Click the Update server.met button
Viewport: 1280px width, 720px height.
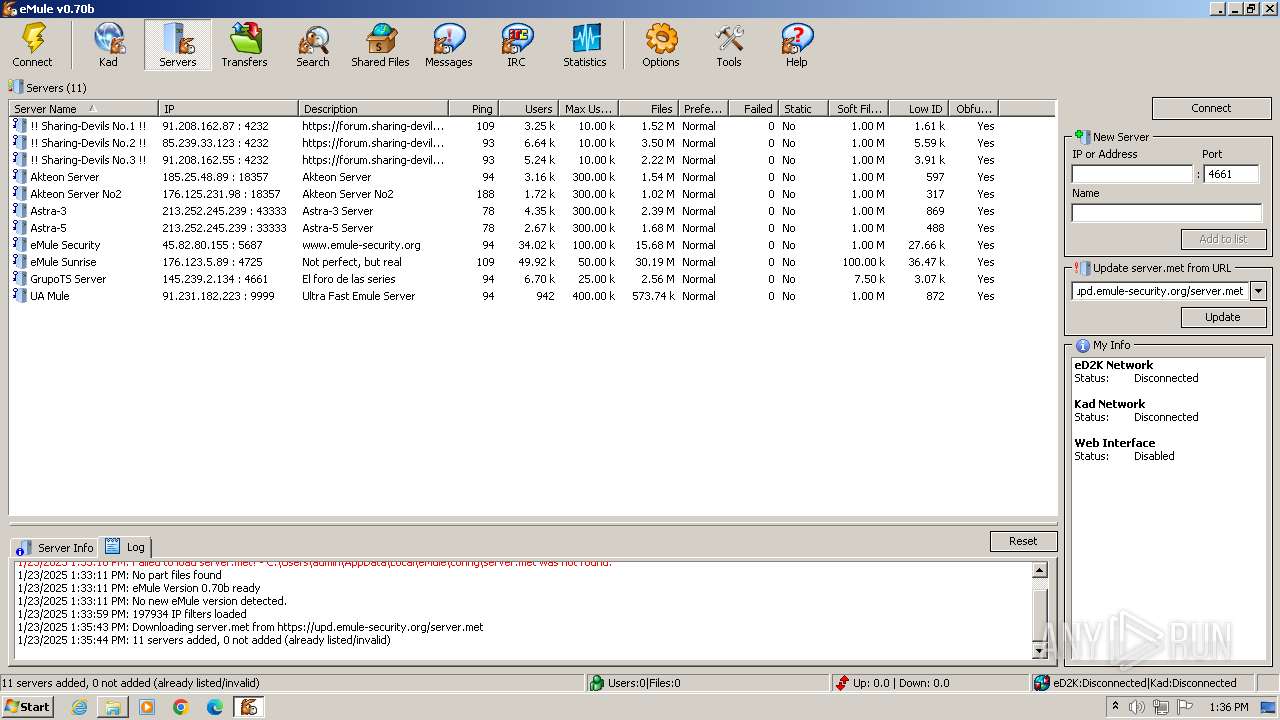(1223, 317)
